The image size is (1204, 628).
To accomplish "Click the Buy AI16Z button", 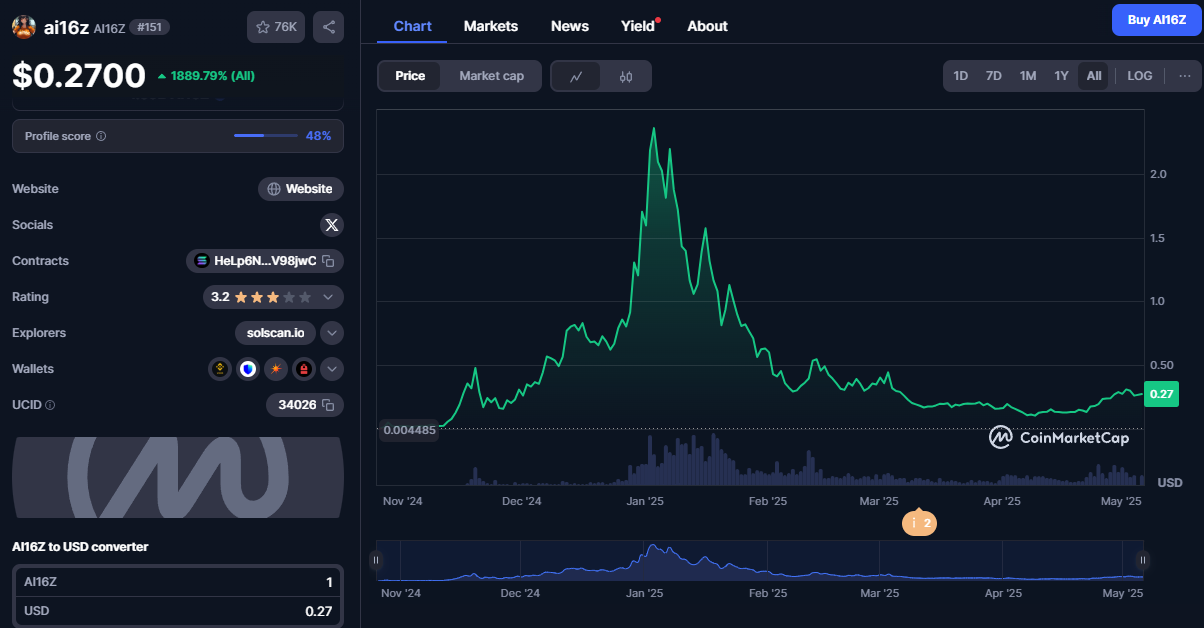I will click(x=1157, y=20).
